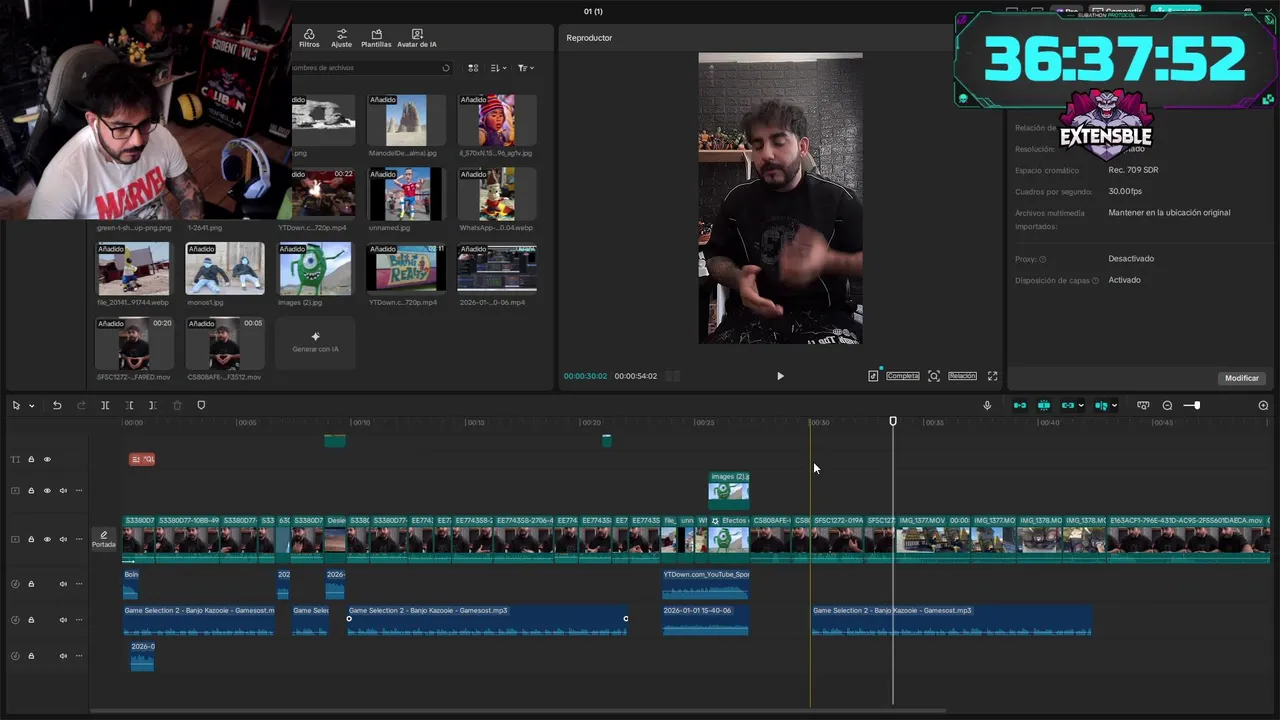Viewport: 1280px width, 720px height.
Task: Redo using the forward arrow icon
Action: [81, 405]
